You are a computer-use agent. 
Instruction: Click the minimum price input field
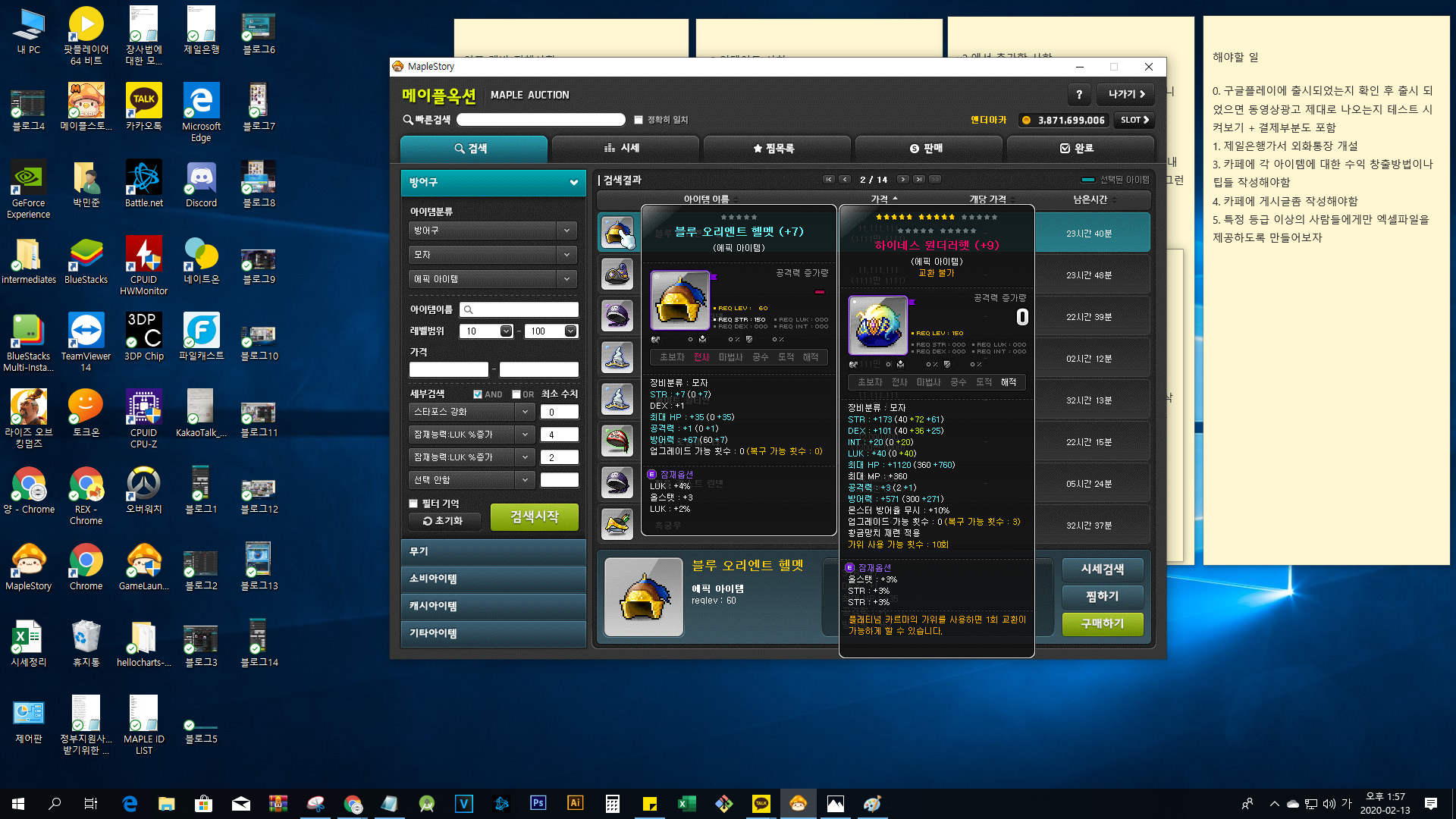[449, 369]
